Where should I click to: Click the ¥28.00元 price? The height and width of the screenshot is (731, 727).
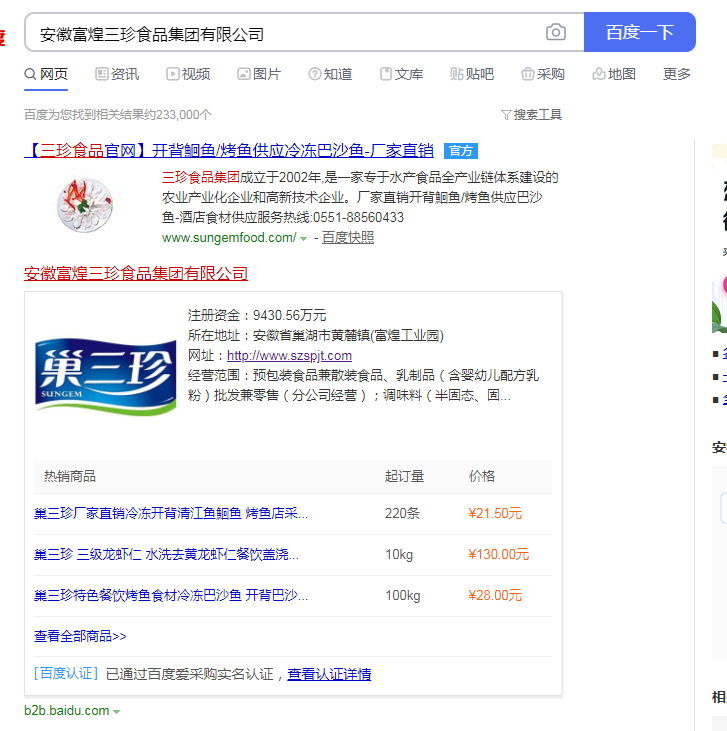click(x=495, y=595)
